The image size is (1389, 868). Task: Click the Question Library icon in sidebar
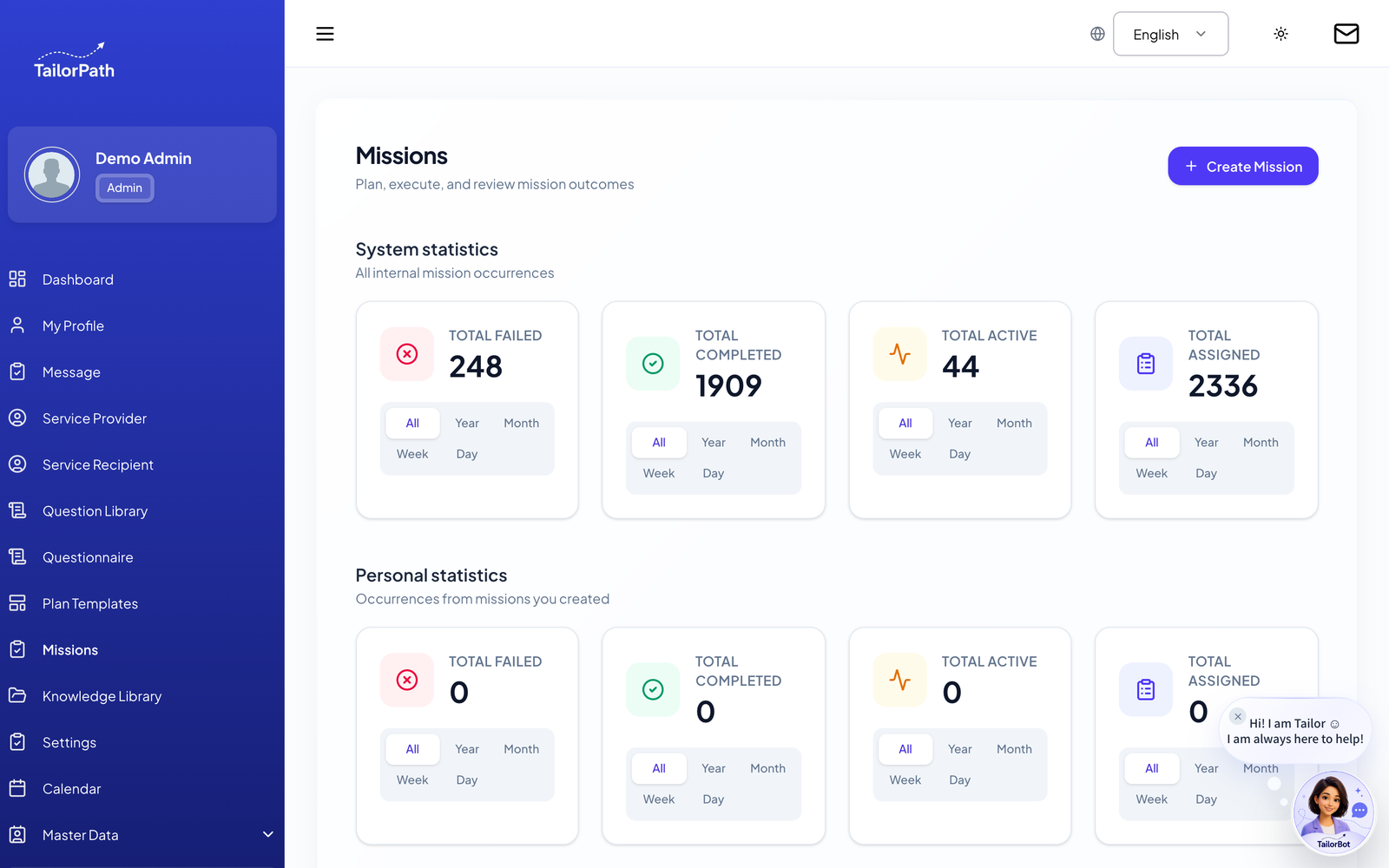click(17, 510)
